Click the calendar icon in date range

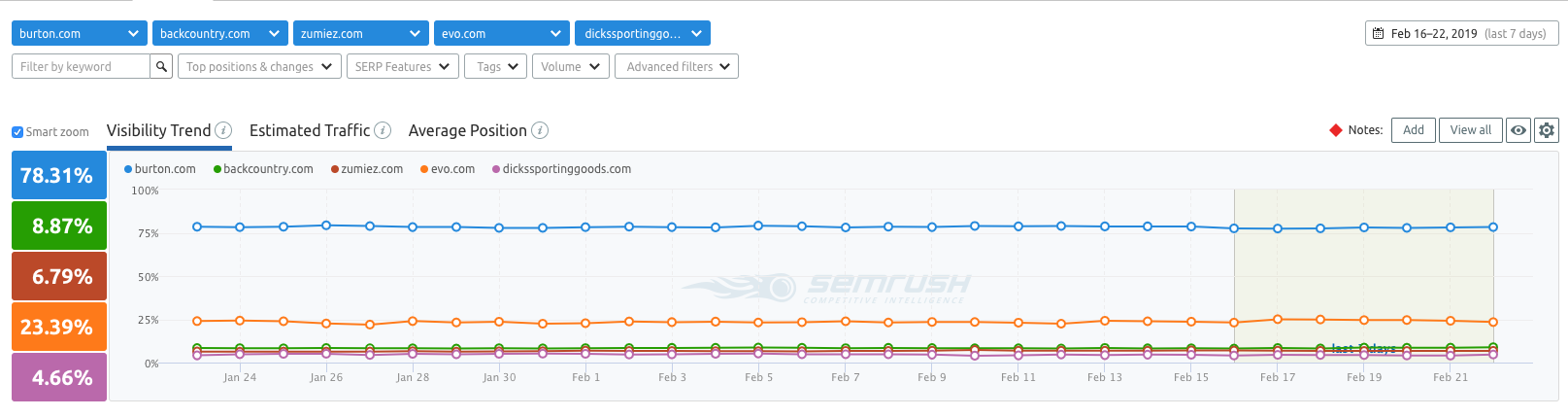[x=1378, y=33]
